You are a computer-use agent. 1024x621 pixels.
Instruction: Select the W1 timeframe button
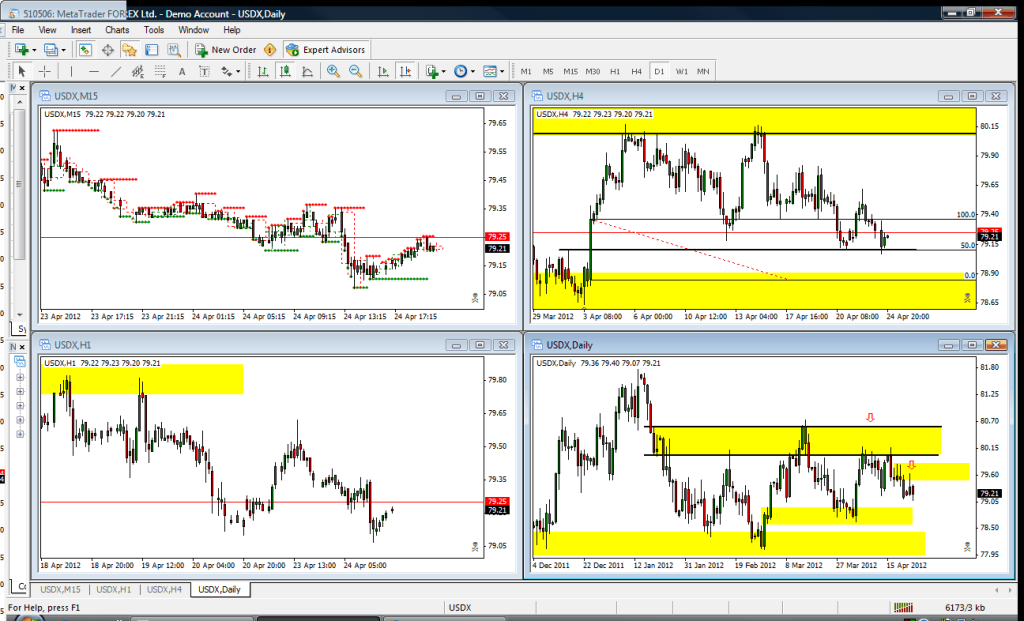click(x=681, y=71)
